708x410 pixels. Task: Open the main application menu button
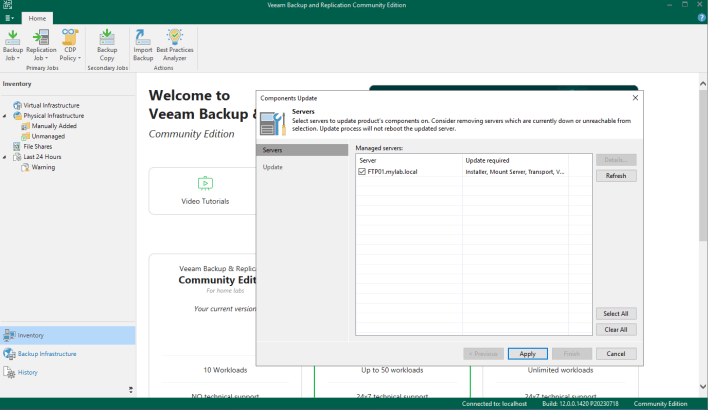(9, 18)
